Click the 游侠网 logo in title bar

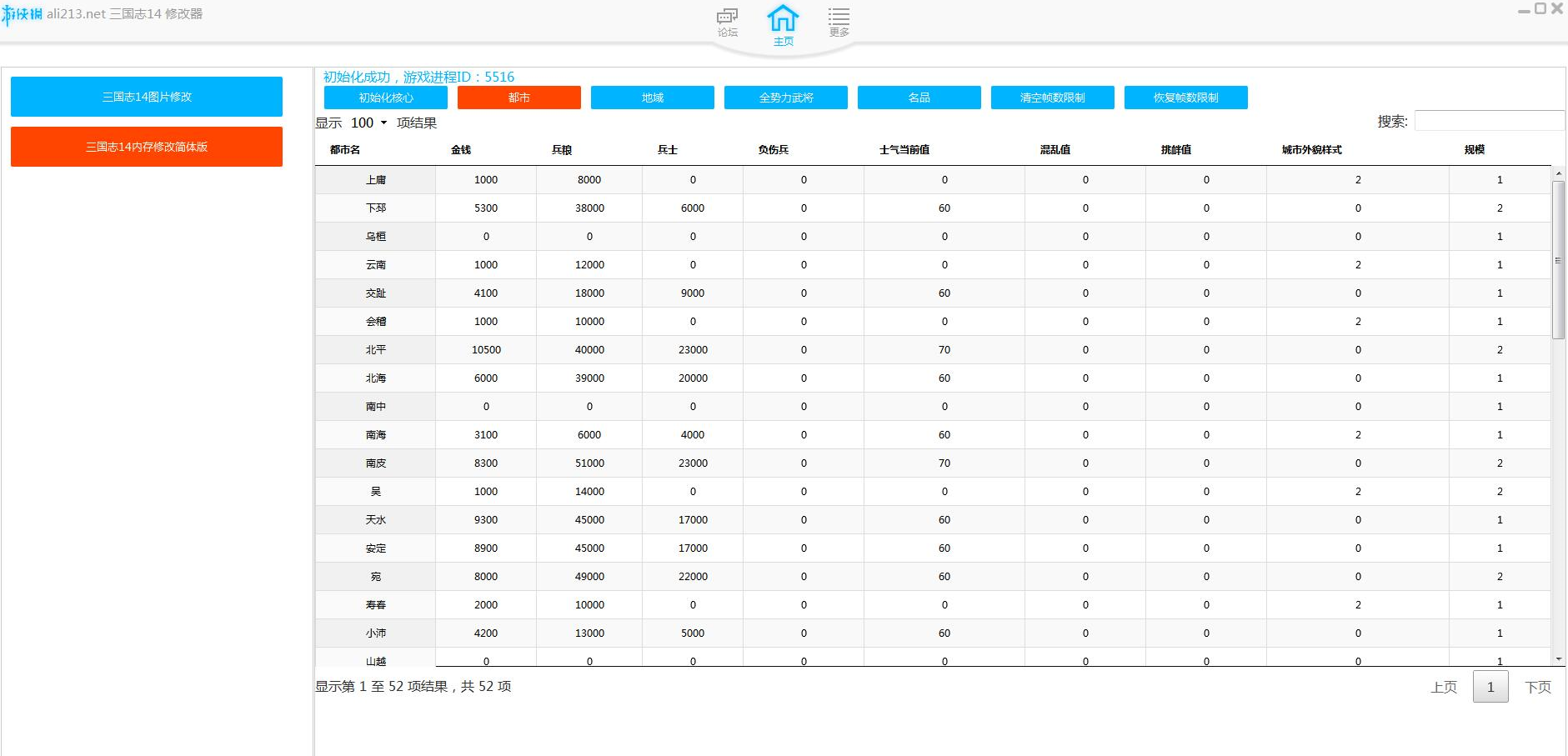pos(23,14)
